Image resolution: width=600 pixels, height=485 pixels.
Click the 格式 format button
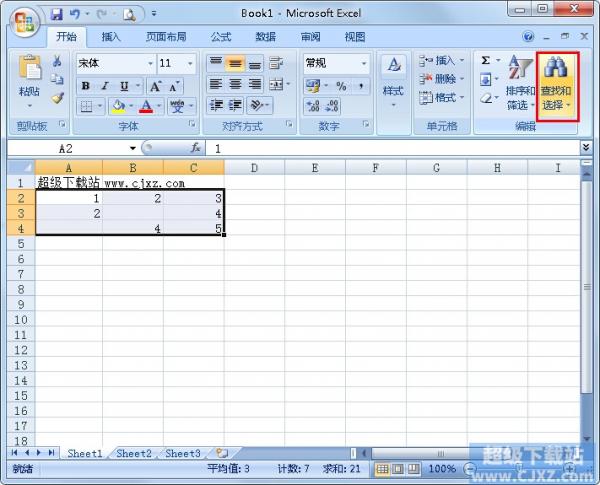(440, 98)
